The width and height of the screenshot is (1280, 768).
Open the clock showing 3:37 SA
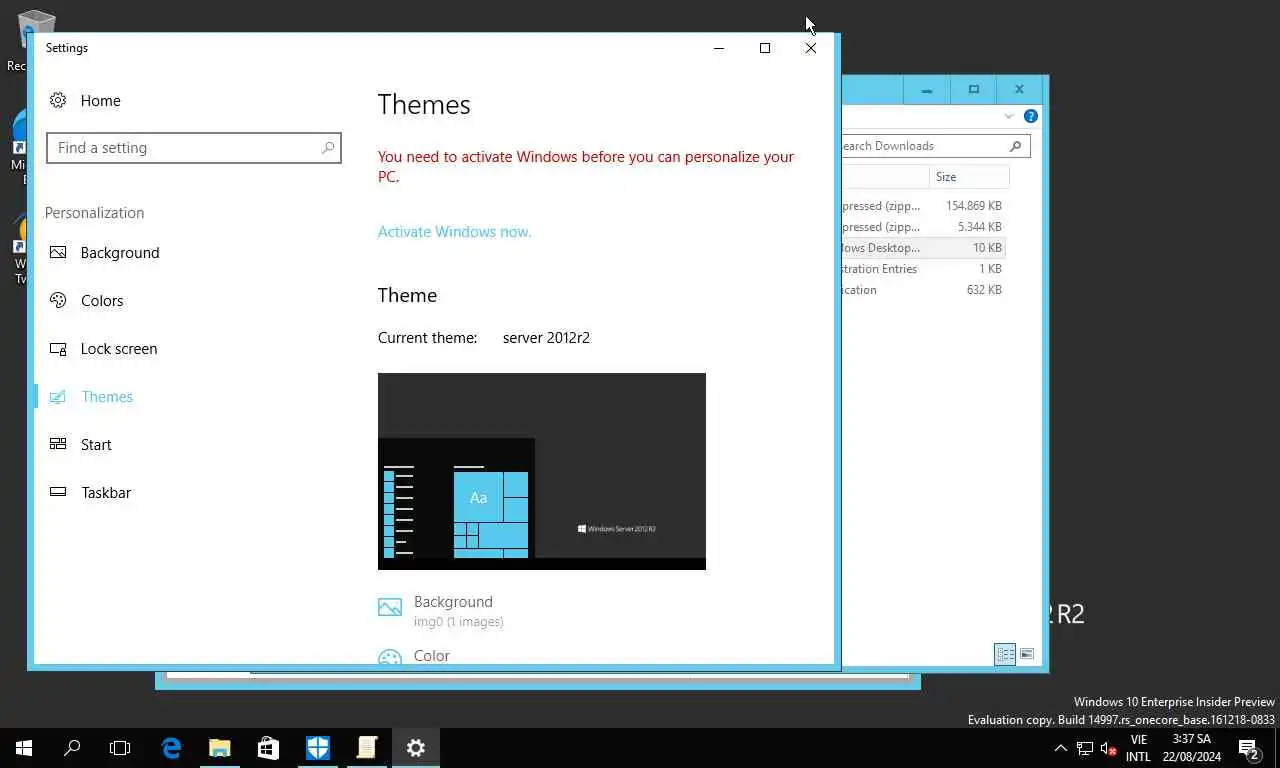1192,748
